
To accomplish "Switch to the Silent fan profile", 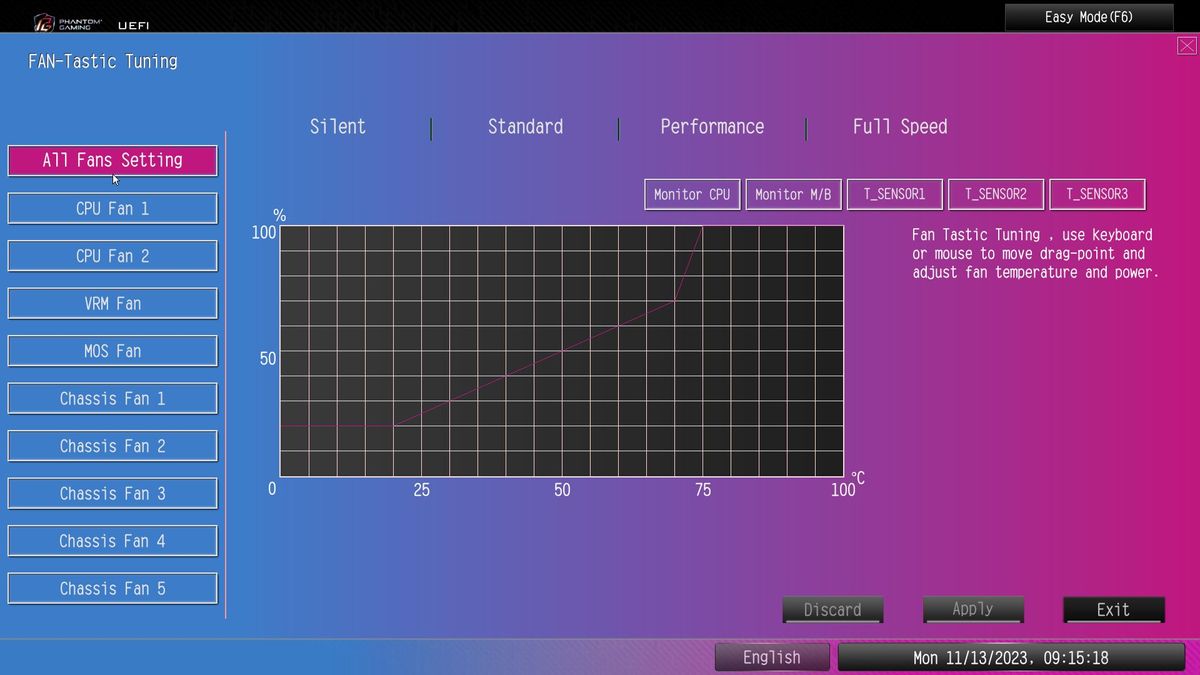I will 338,127.
